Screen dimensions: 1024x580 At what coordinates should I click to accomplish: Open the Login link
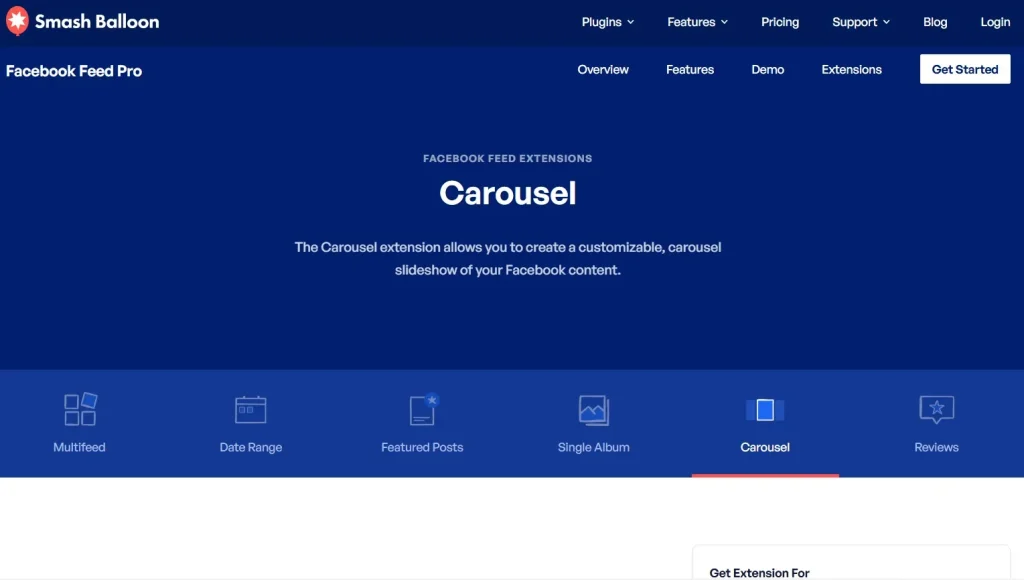pyautogui.click(x=995, y=21)
